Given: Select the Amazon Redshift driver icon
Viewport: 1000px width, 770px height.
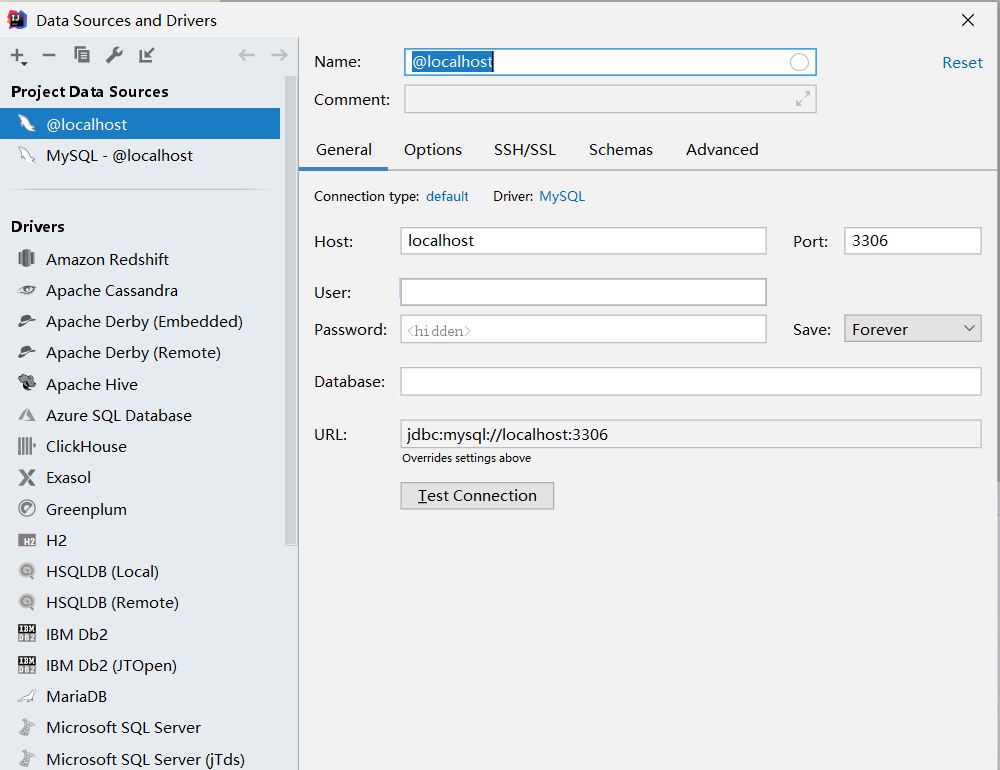Looking at the screenshot, I should click(x=27, y=258).
